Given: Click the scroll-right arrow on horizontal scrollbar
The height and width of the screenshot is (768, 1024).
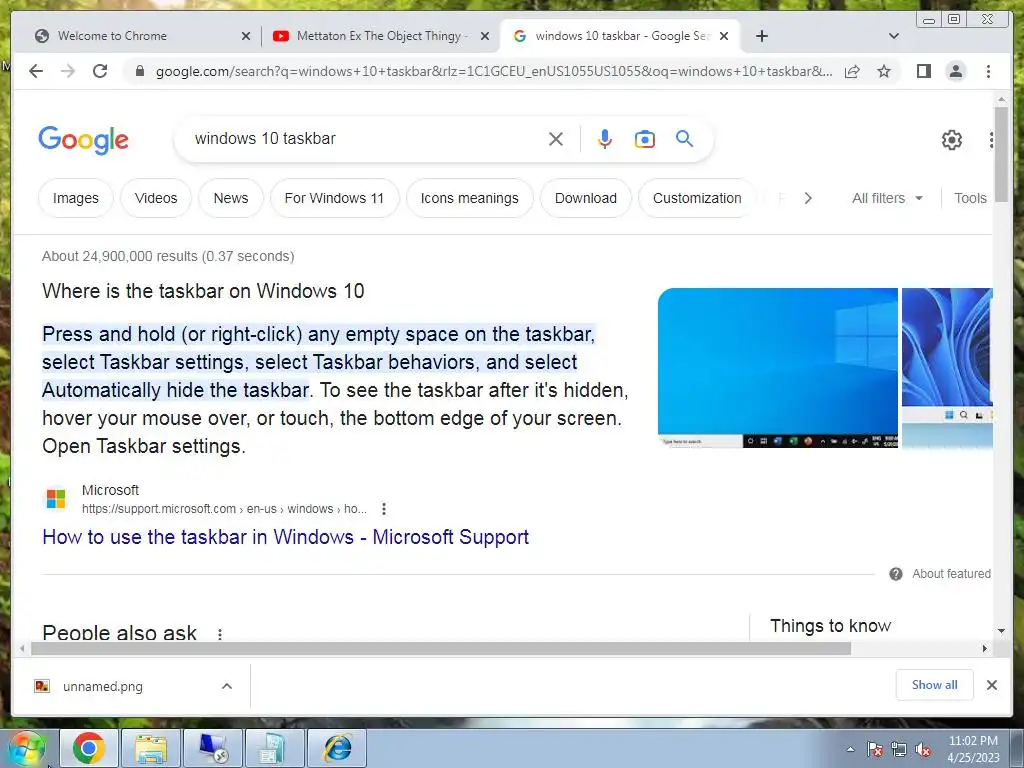Looking at the screenshot, I should [985, 648].
